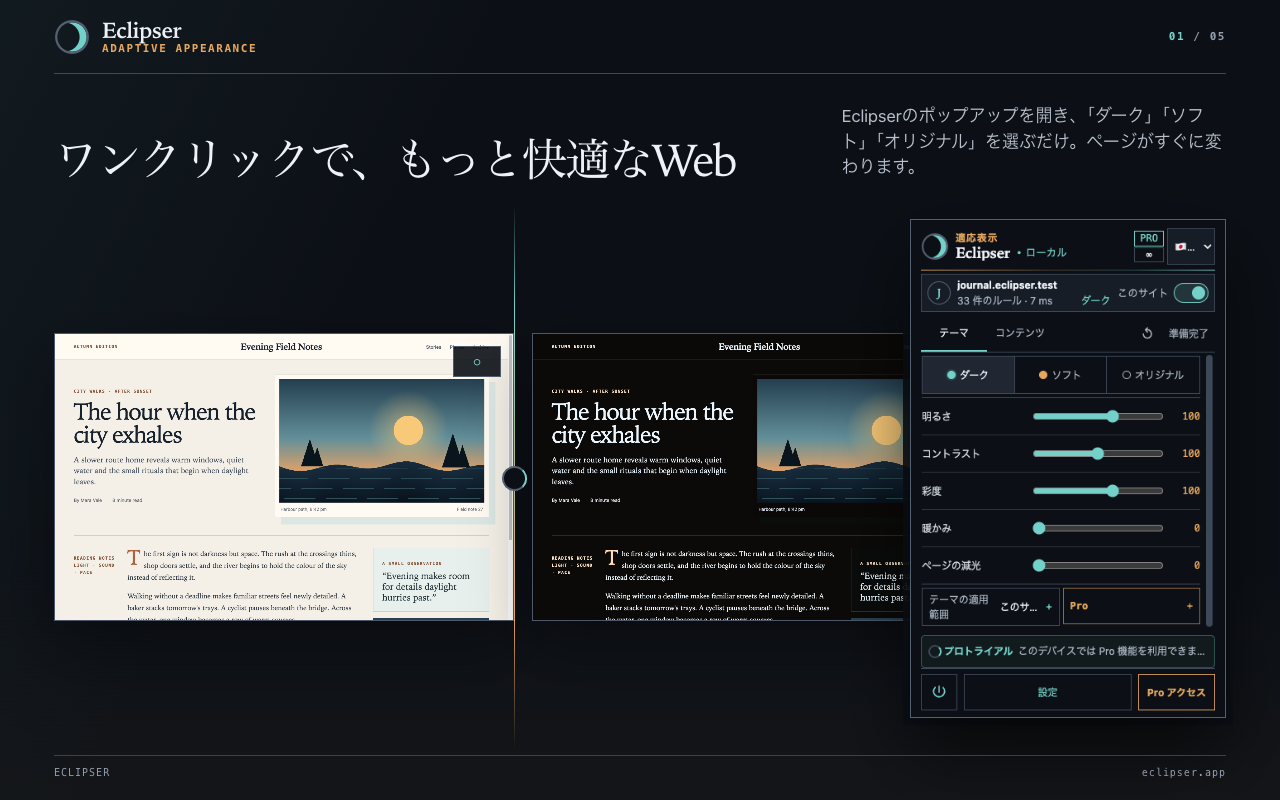Click the Pro アクセス button

tap(1176, 692)
